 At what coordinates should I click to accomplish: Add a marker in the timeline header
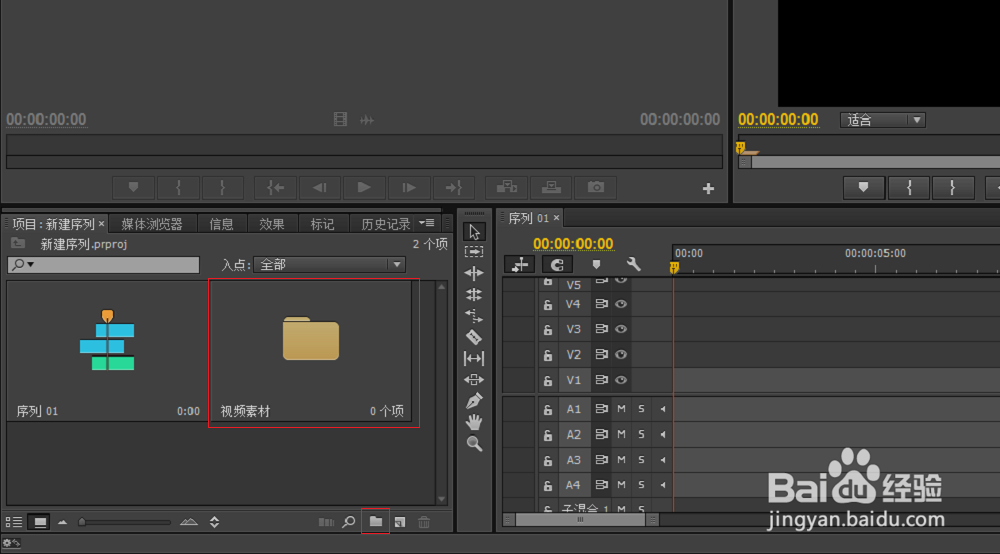pos(596,264)
